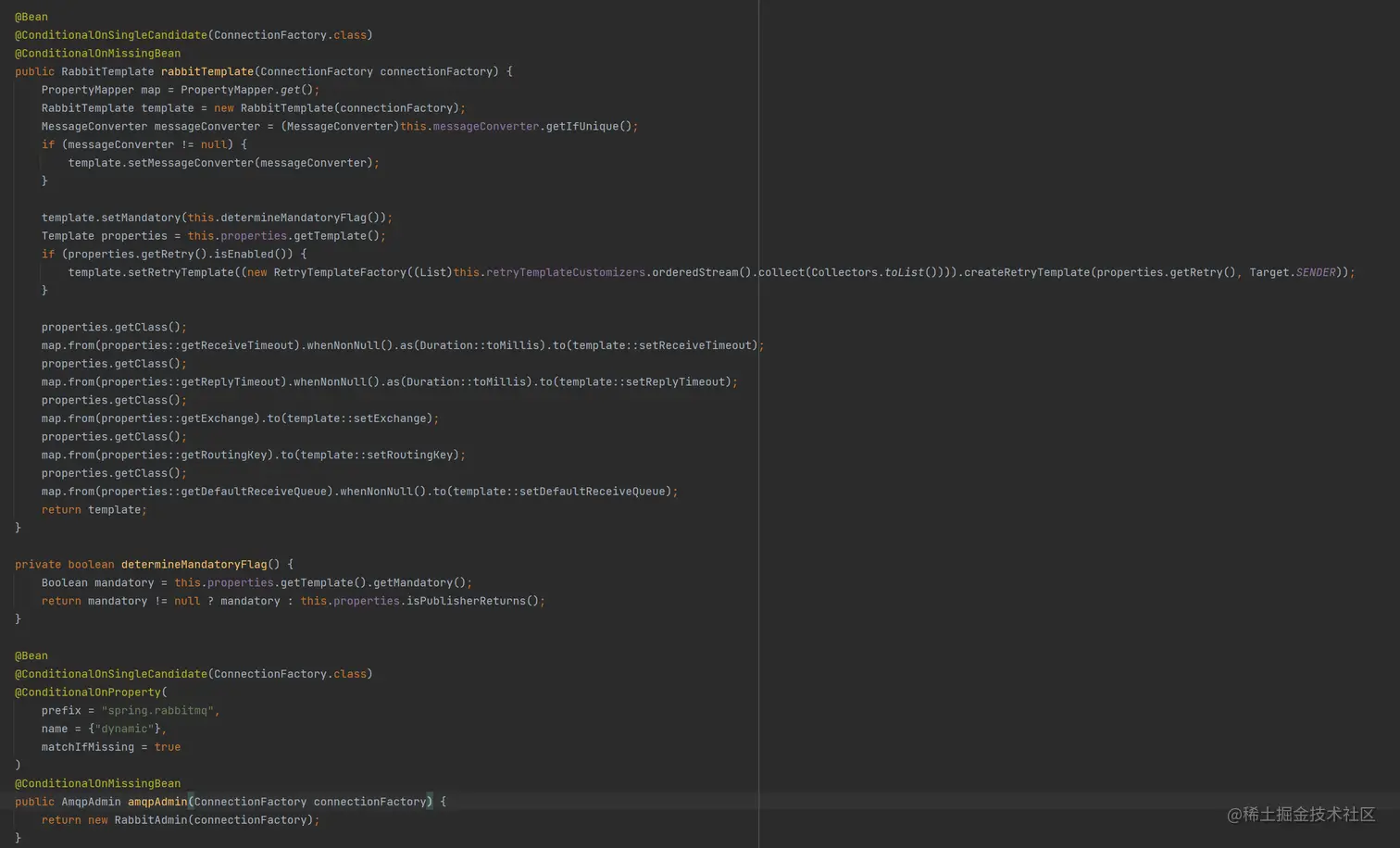Click the amqpAdmin method name

[157, 802]
